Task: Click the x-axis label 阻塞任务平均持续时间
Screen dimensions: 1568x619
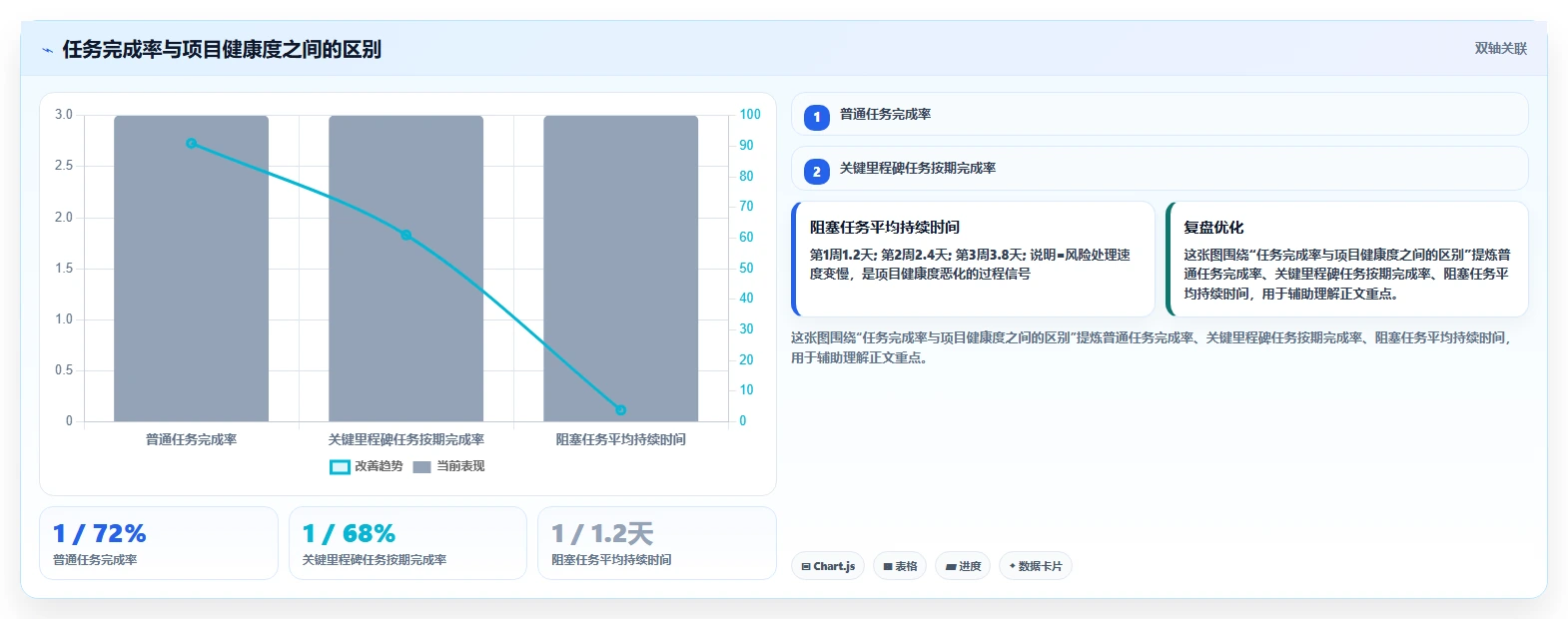Action: tap(621, 439)
